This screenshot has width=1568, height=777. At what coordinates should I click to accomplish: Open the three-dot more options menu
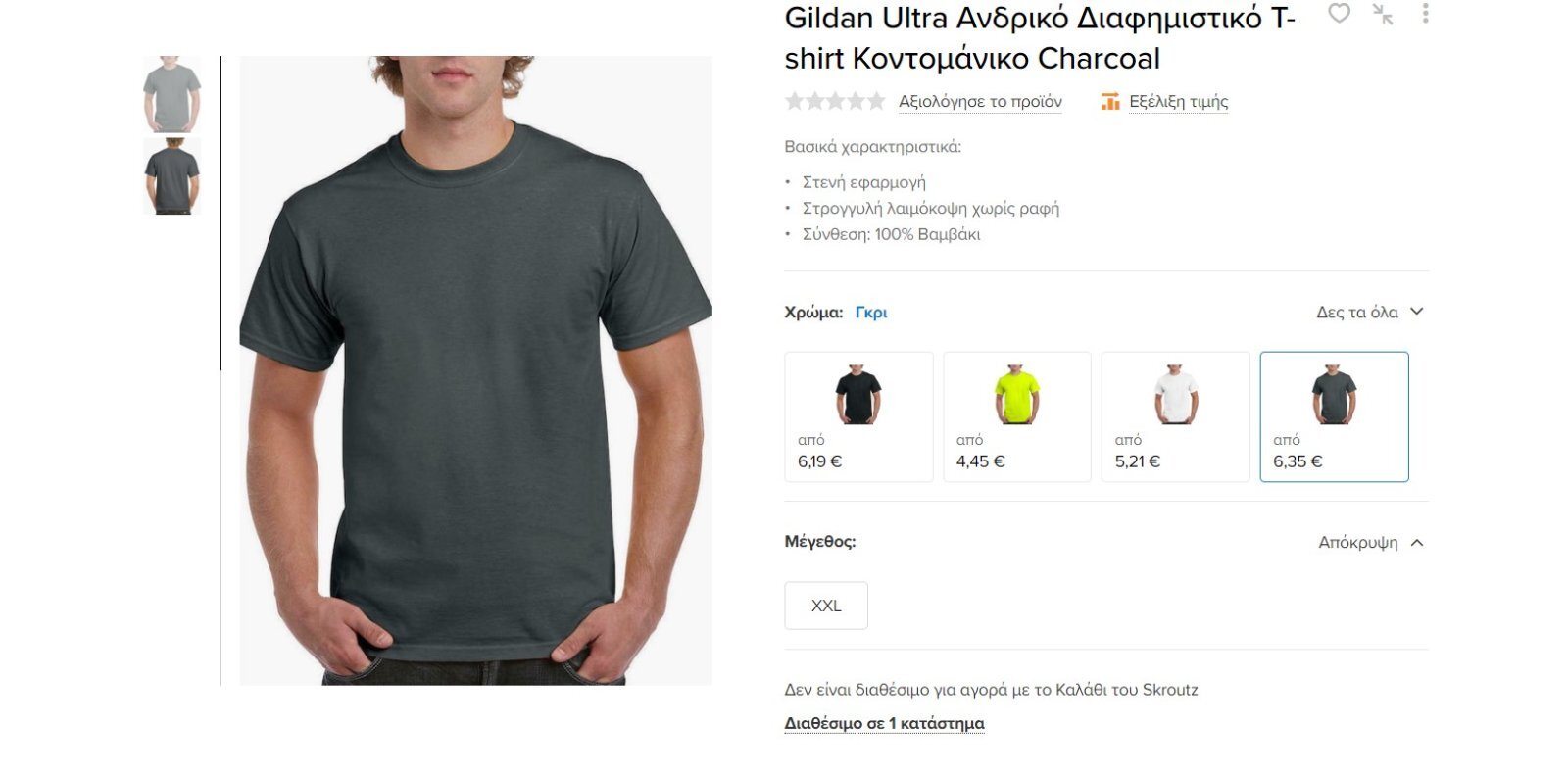[1425, 13]
